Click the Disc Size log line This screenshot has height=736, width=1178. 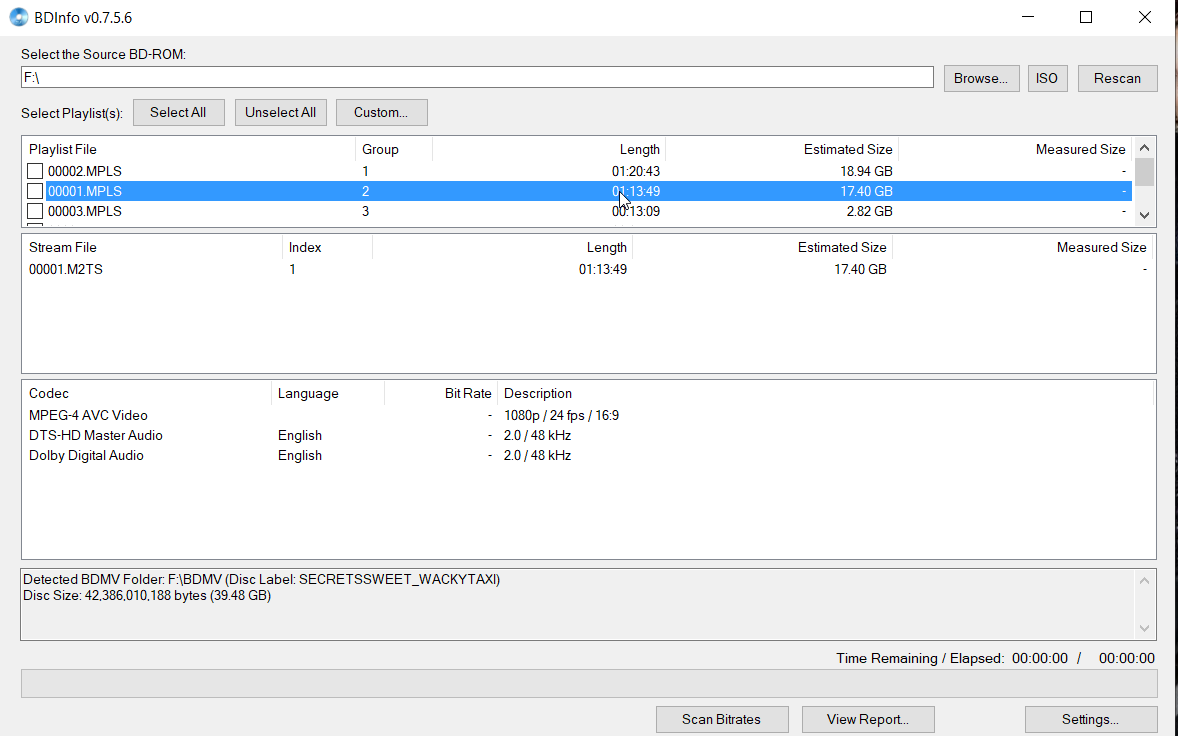[x=147, y=596]
